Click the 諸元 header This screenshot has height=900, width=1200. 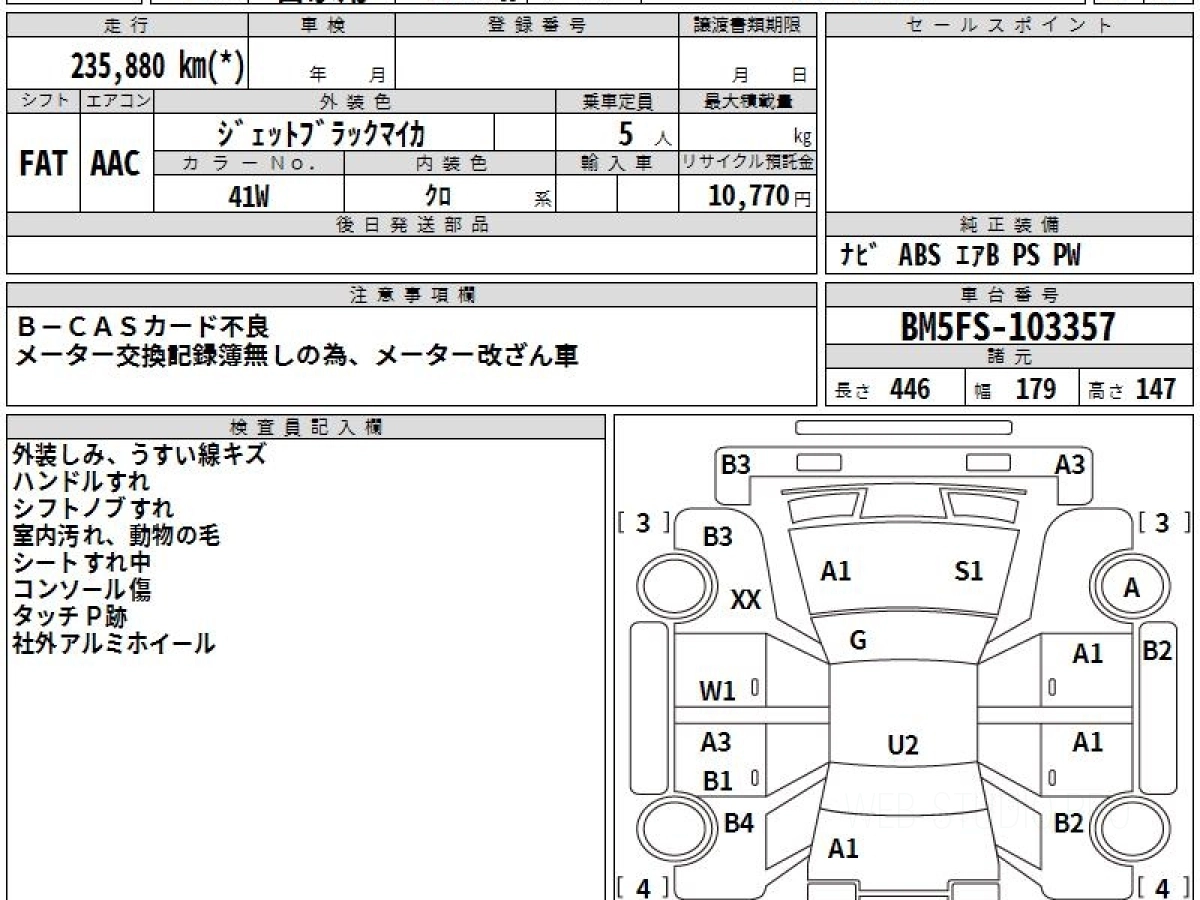[x=1009, y=357]
